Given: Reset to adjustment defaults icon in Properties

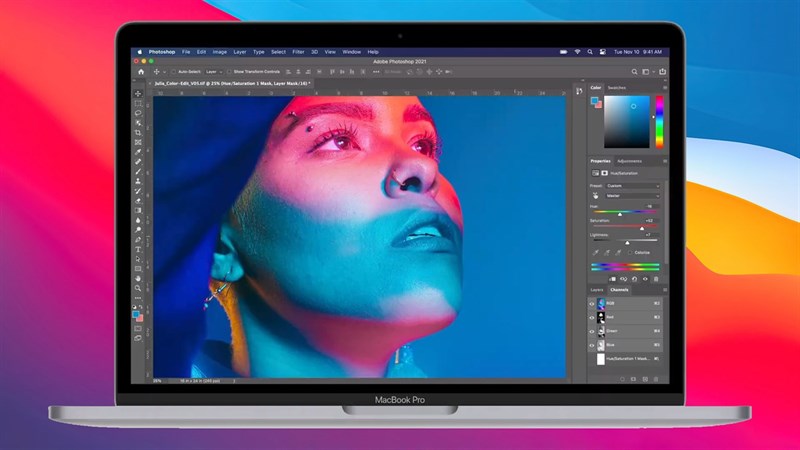Looking at the screenshot, I should (x=634, y=279).
